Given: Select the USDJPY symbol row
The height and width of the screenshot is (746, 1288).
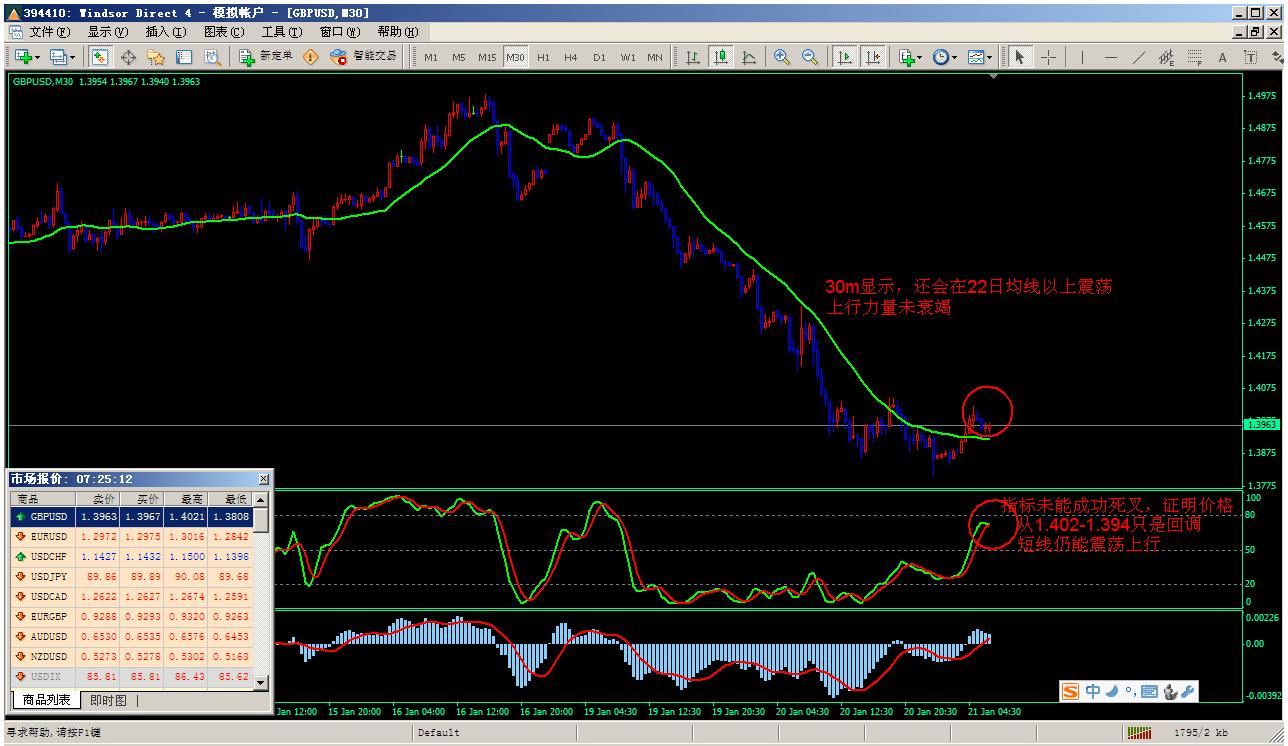Looking at the screenshot, I should (131, 577).
